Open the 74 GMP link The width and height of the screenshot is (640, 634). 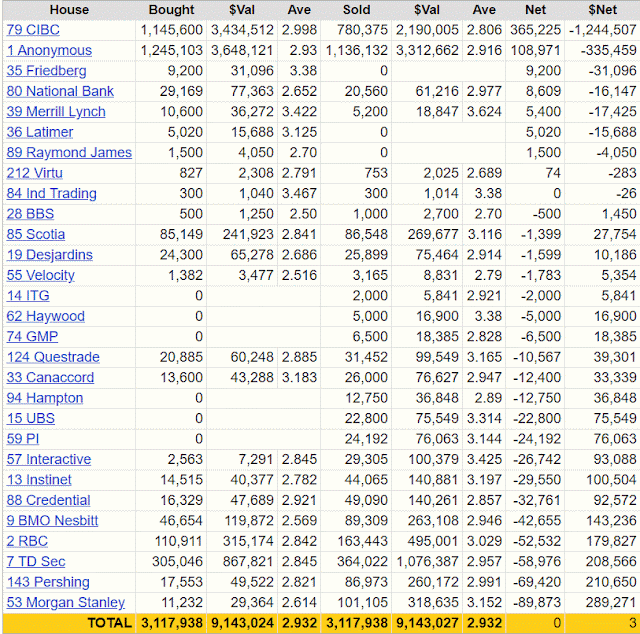(x=32, y=336)
